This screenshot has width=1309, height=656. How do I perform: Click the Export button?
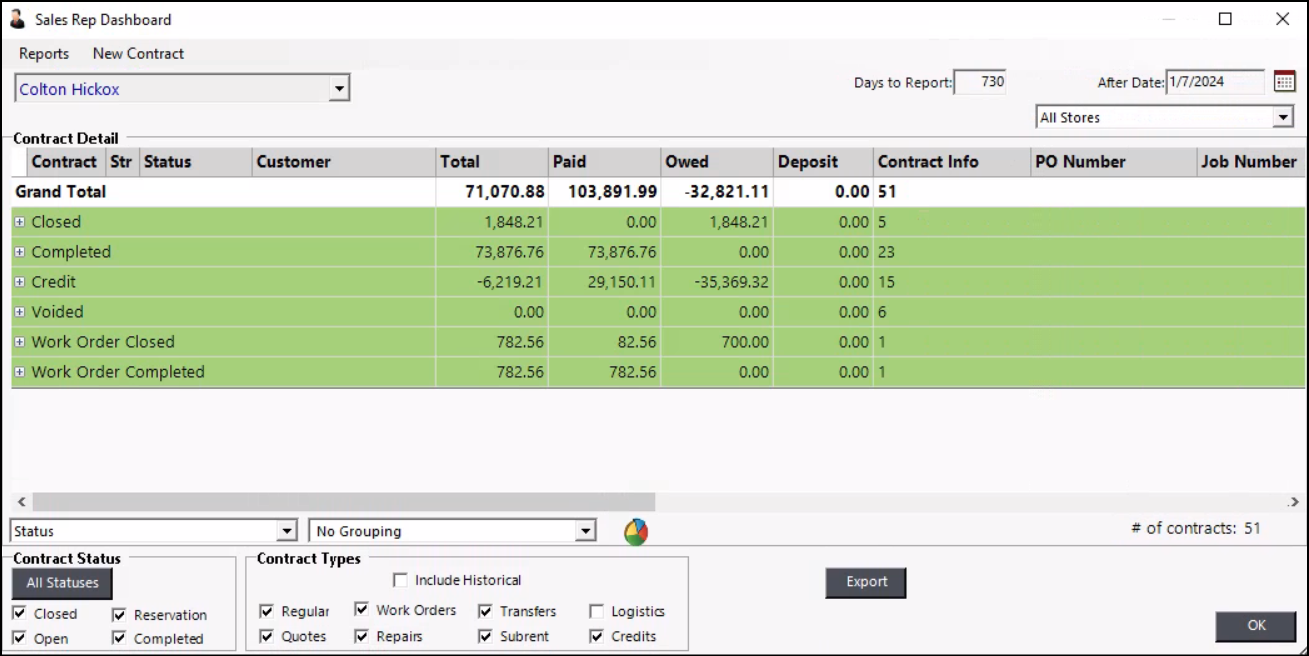click(866, 582)
